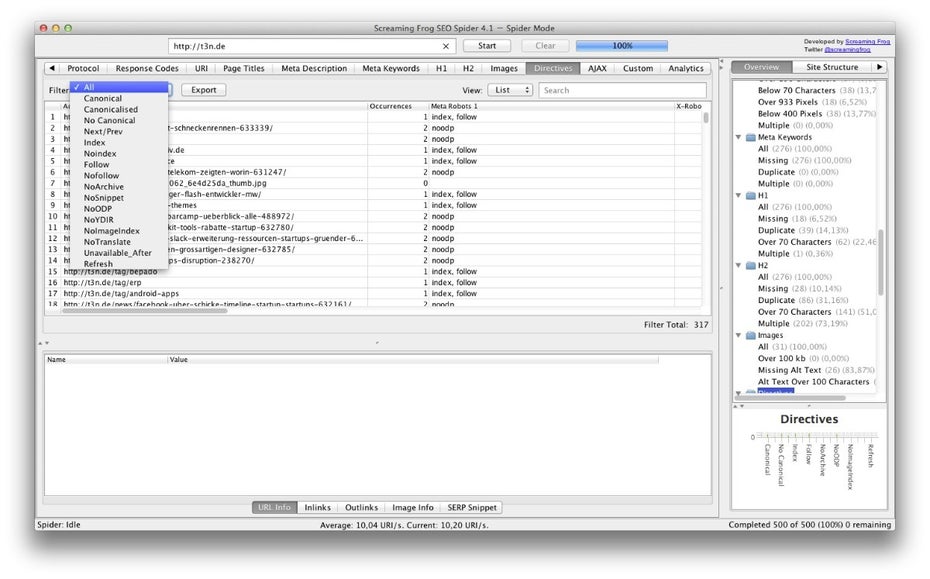930x579 pixels.
Task: Open the View List dropdown
Action: pyautogui.click(x=510, y=90)
